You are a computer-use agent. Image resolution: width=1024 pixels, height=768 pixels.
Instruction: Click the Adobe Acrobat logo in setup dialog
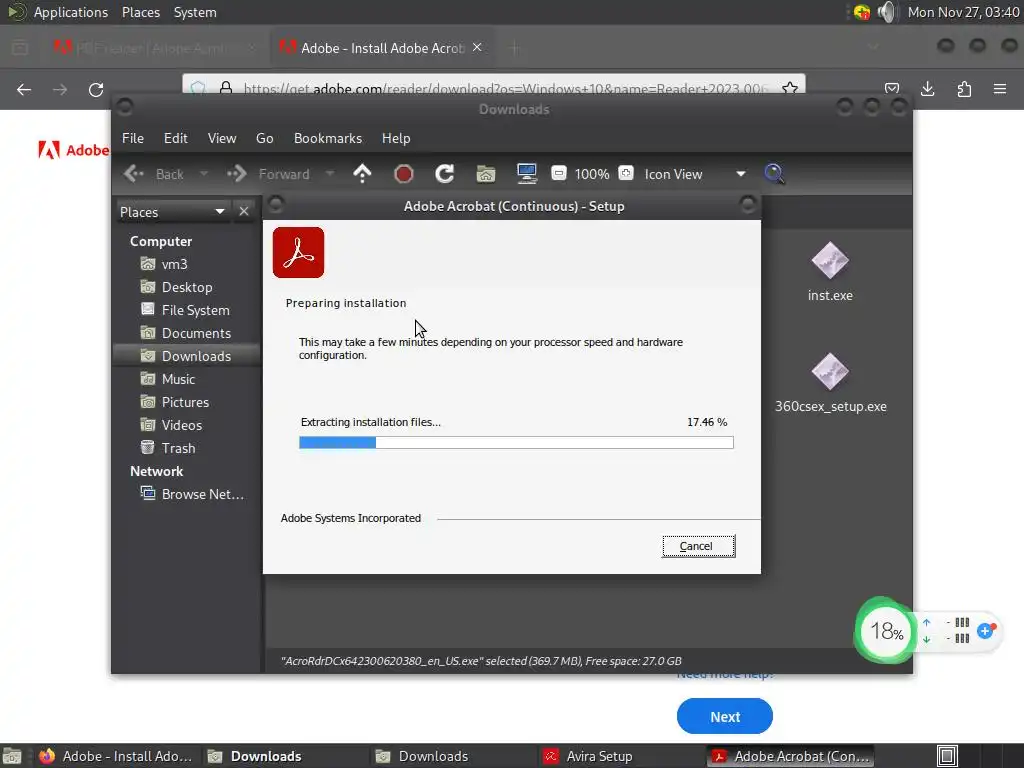[298, 253]
